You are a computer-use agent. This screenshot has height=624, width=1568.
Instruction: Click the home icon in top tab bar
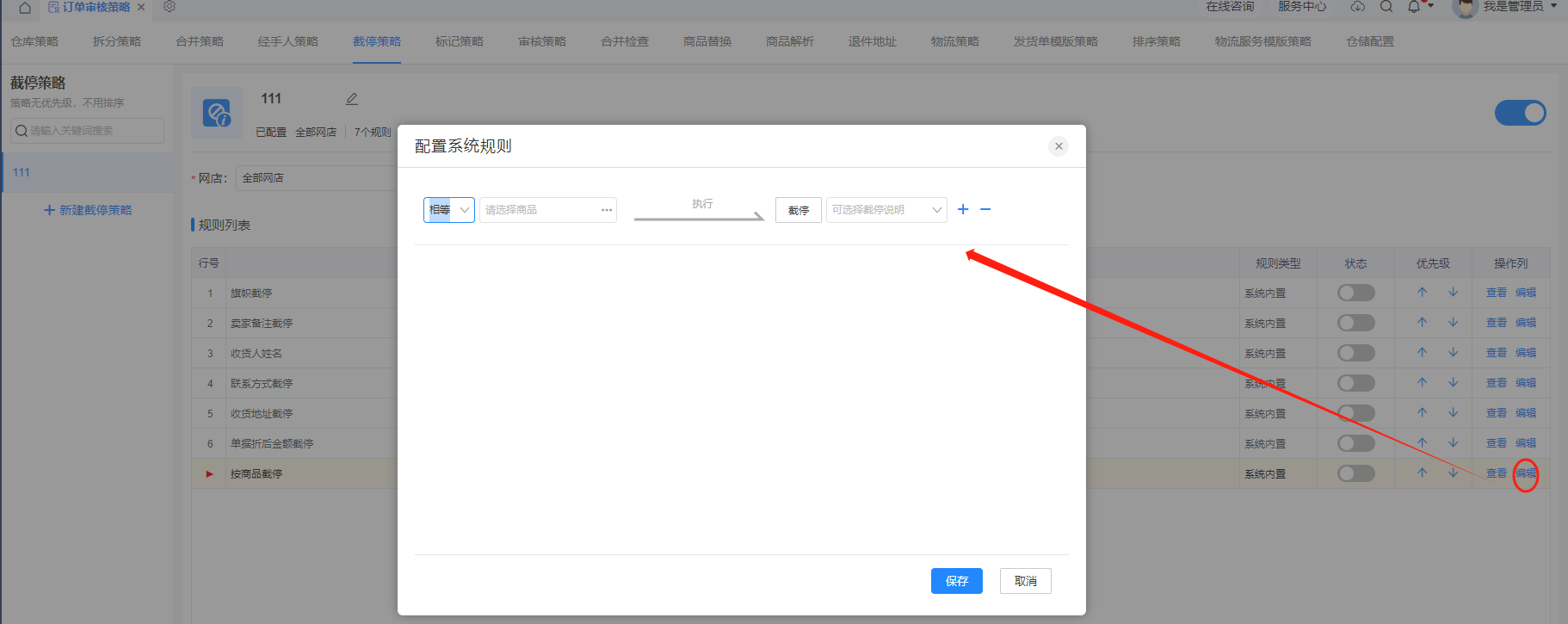(25, 7)
